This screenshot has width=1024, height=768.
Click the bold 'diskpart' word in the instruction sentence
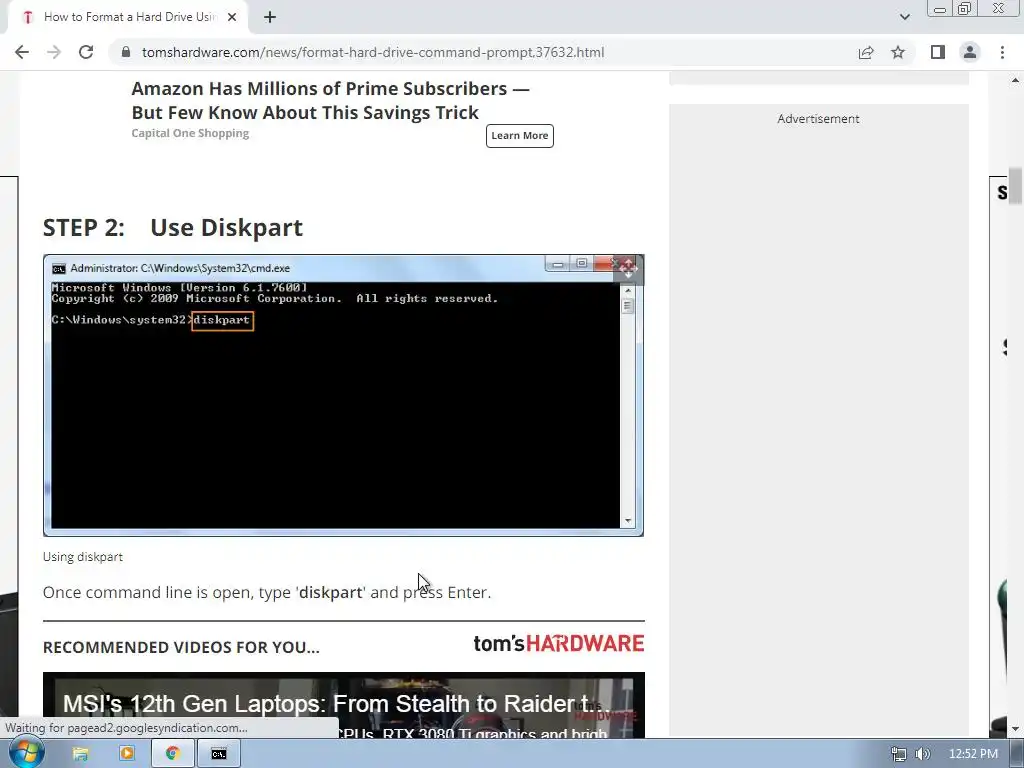click(330, 592)
